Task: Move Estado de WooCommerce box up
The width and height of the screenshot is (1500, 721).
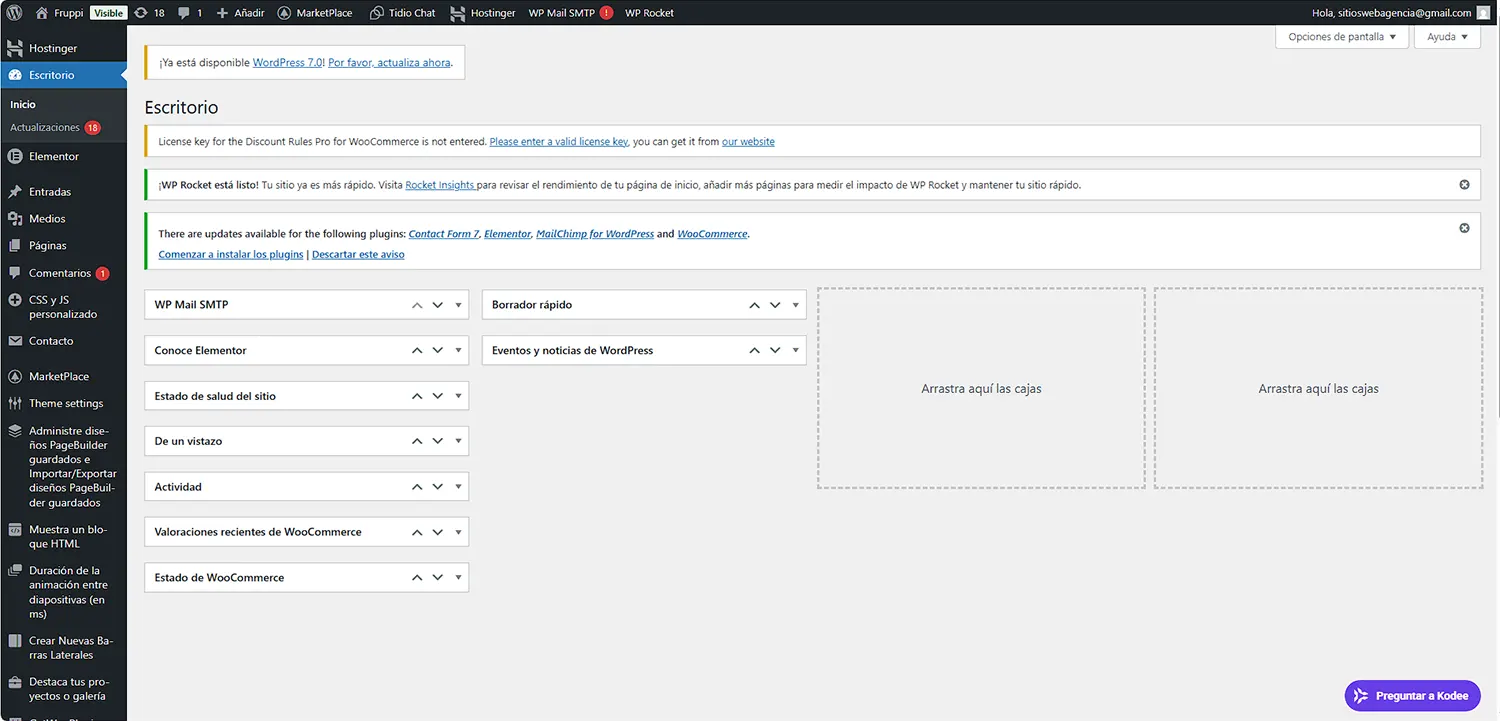Action: [417, 578]
